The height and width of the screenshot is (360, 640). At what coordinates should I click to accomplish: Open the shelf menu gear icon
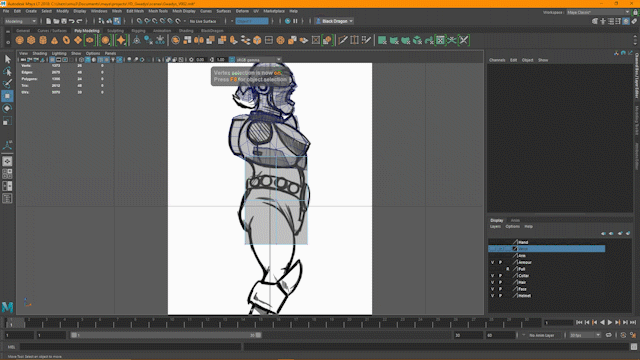pos(8,42)
